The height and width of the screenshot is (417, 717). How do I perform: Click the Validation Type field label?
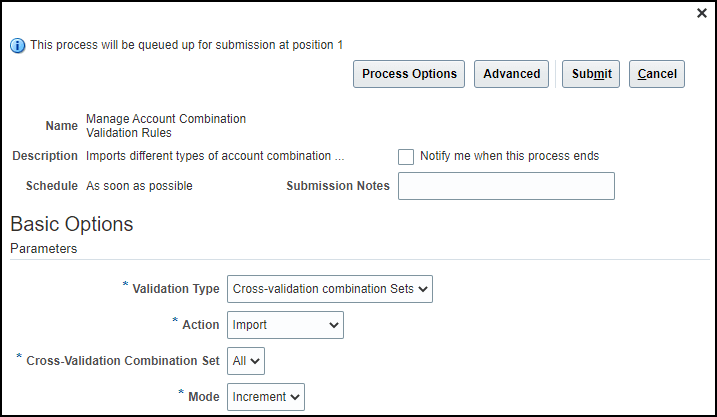point(176,289)
